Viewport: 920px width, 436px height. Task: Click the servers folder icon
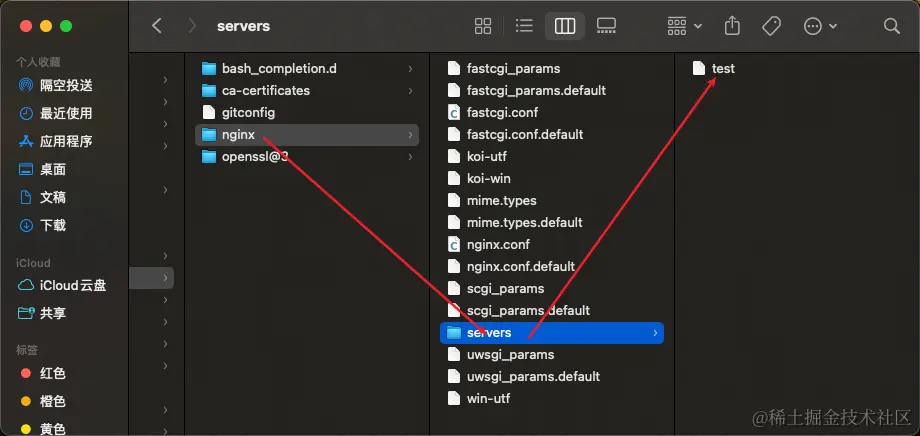tap(454, 333)
